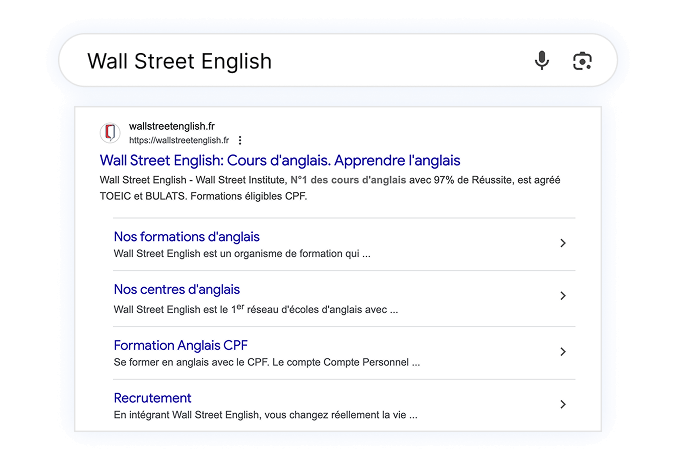The height and width of the screenshot is (469, 676).
Task: Click the snippet about réseau d'écoles d'anglais
Action: coord(256,310)
